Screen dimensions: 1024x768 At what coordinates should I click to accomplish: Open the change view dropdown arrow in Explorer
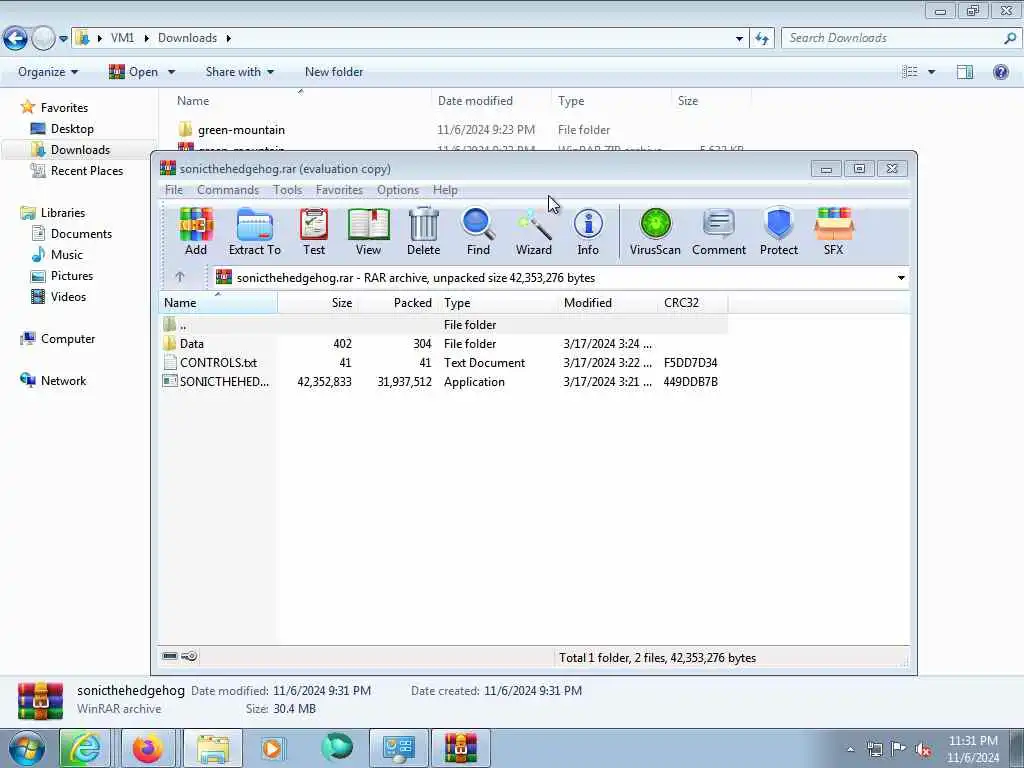pos(932,72)
